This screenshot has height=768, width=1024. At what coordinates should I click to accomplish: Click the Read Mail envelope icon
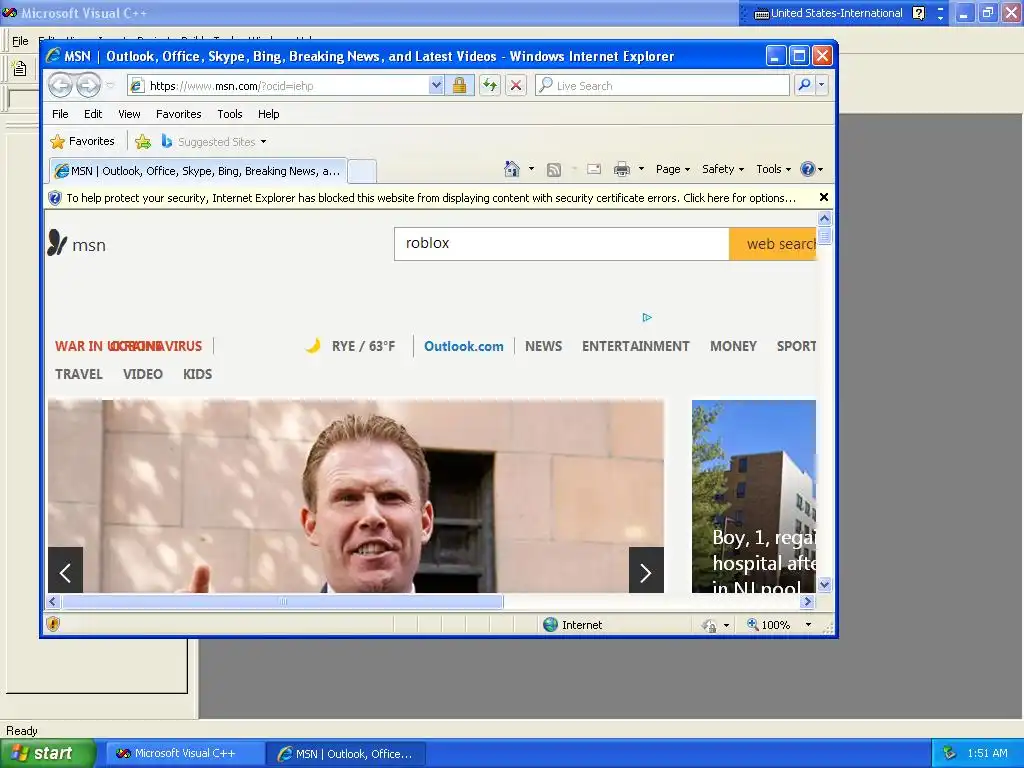click(x=594, y=169)
